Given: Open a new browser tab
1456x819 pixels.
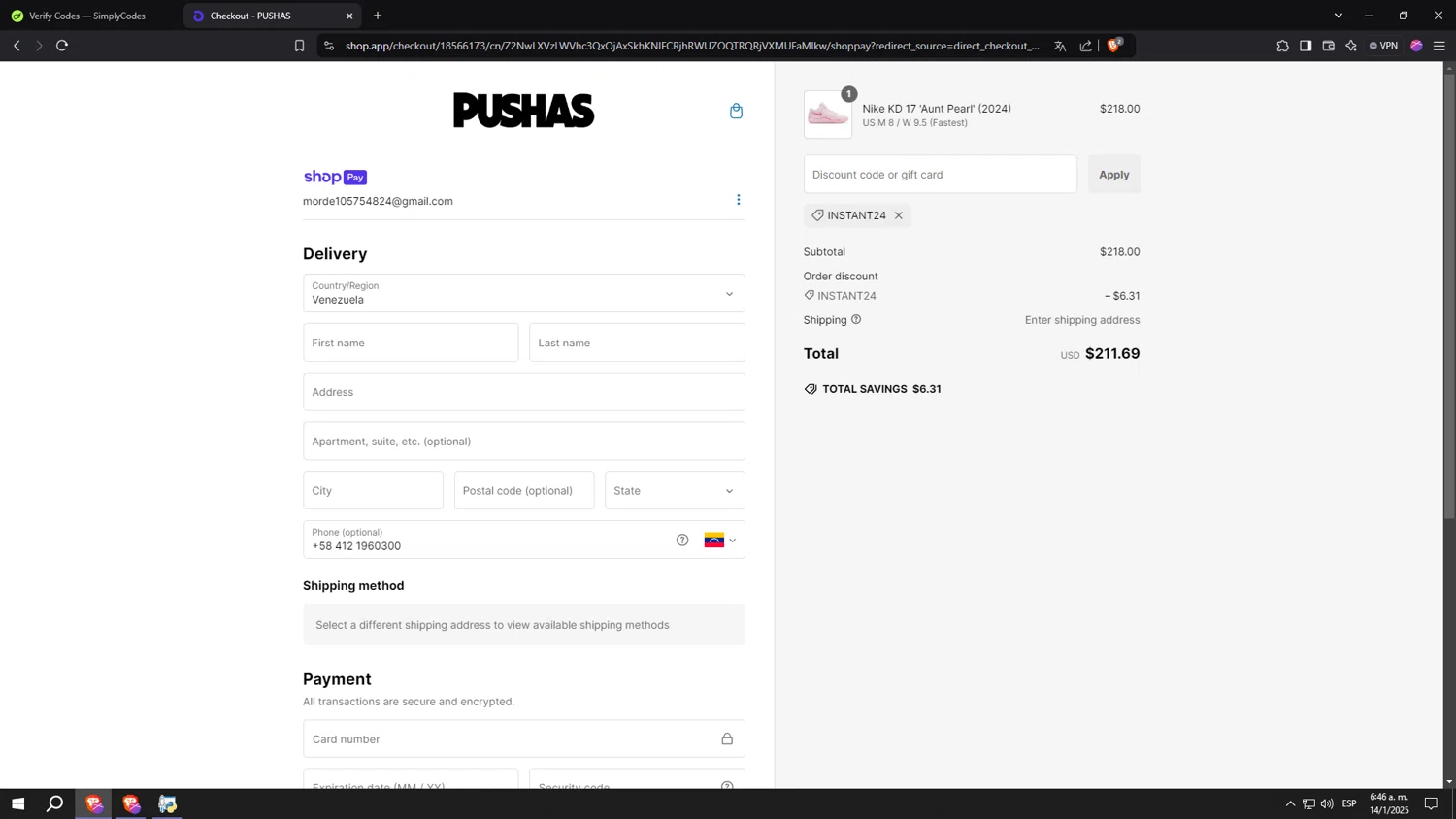Looking at the screenshot, I should click(378, 16).
